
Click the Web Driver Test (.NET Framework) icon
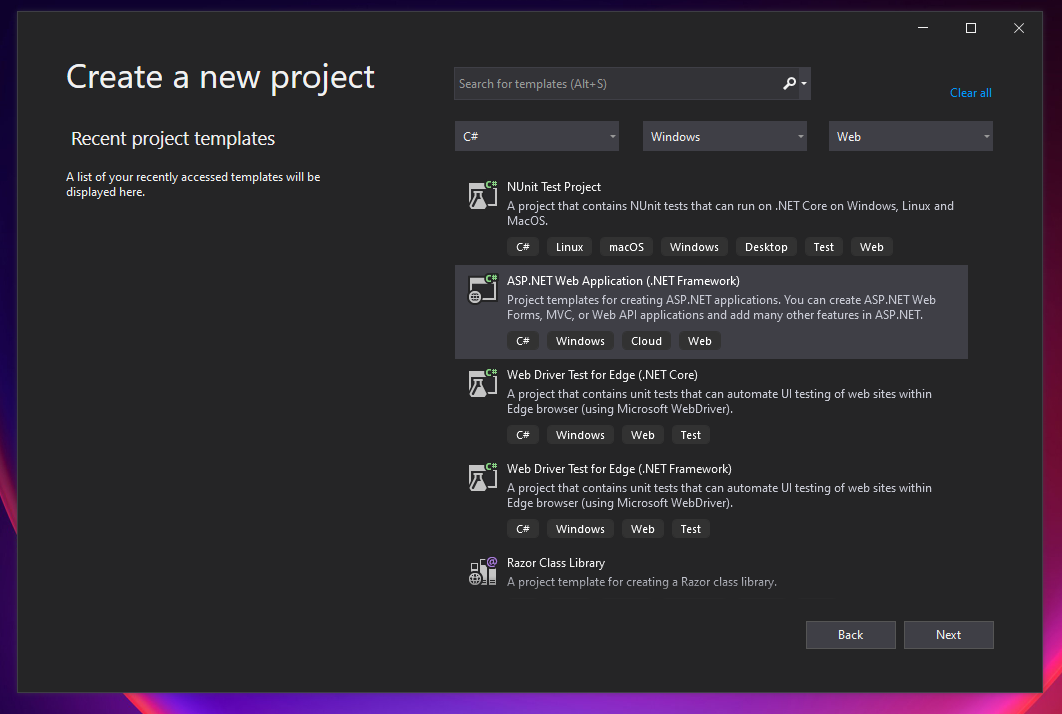(x=482, y=478)
